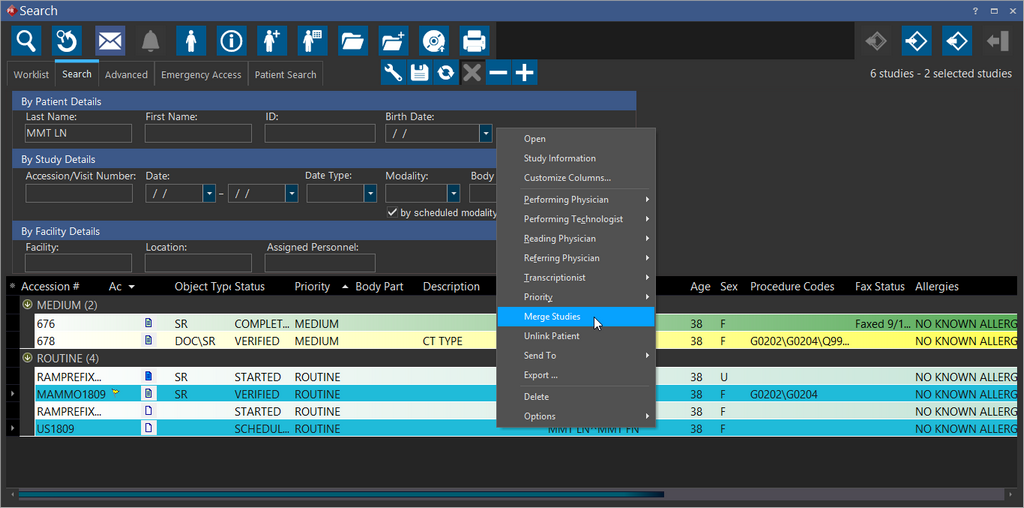Image resolution: width=1024 pixels, height=508 pixels.
Task: Choose Unlink Patient in context menu
Action: 551,336
